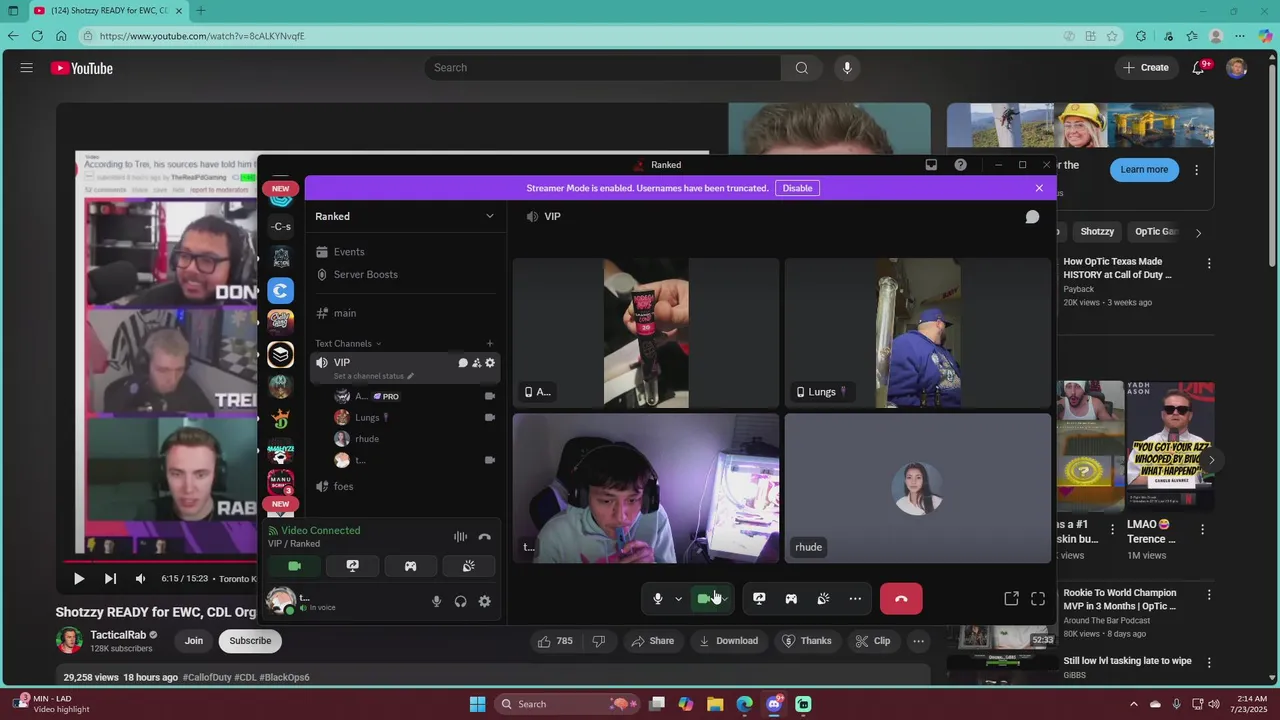Screen dimensions: 1280x720
Task: Toggle noise suppression next to Video Connected
Action: pyautogui.click(x=460, y=537)
